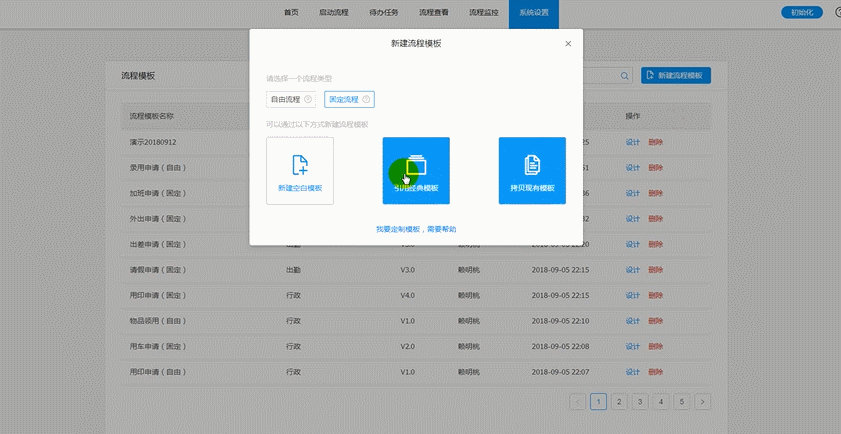The image size is (841, 434).
Task: Click the search magnifier icon
Action: pos(625,76)
